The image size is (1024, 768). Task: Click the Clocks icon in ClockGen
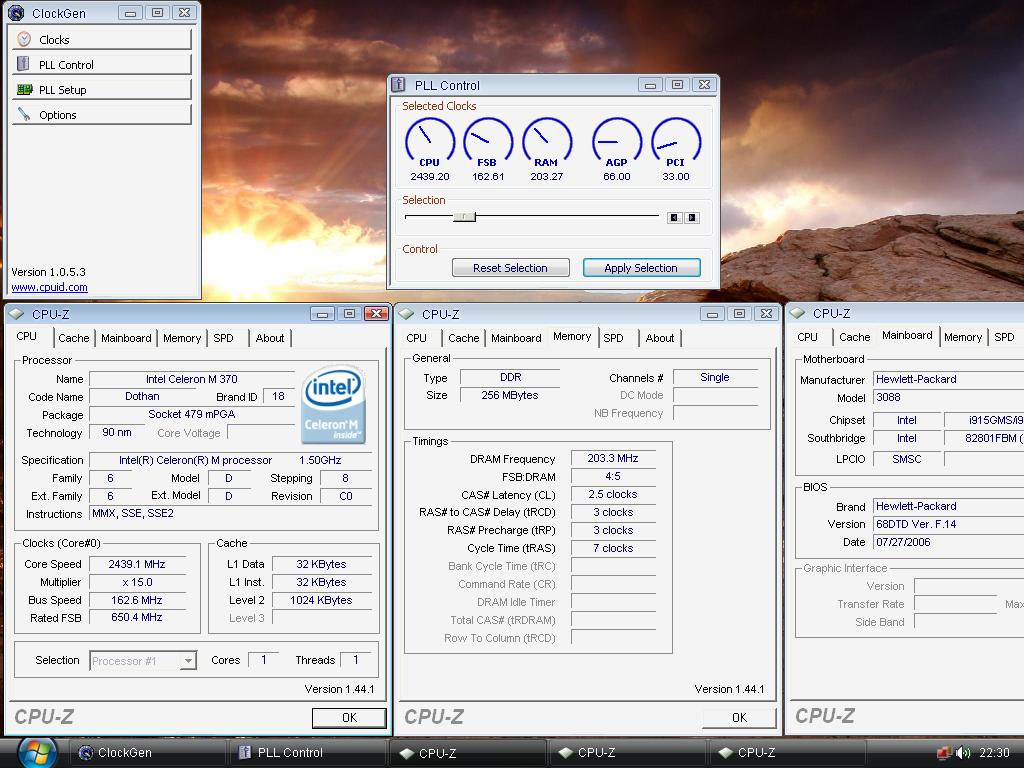[24, 39]
